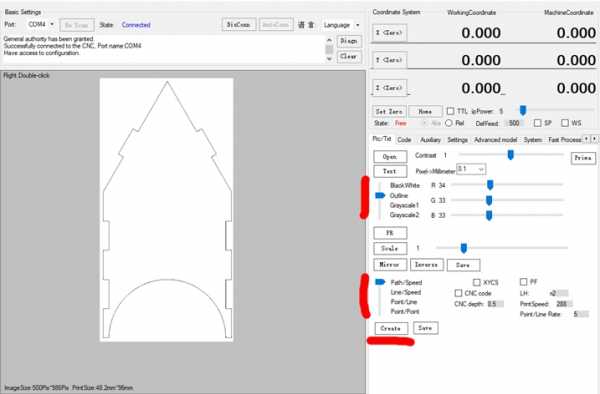Viewport: 600px width, 394px height.
Task: Click the CNC depth input field
Action: click(x=496, y=304)
